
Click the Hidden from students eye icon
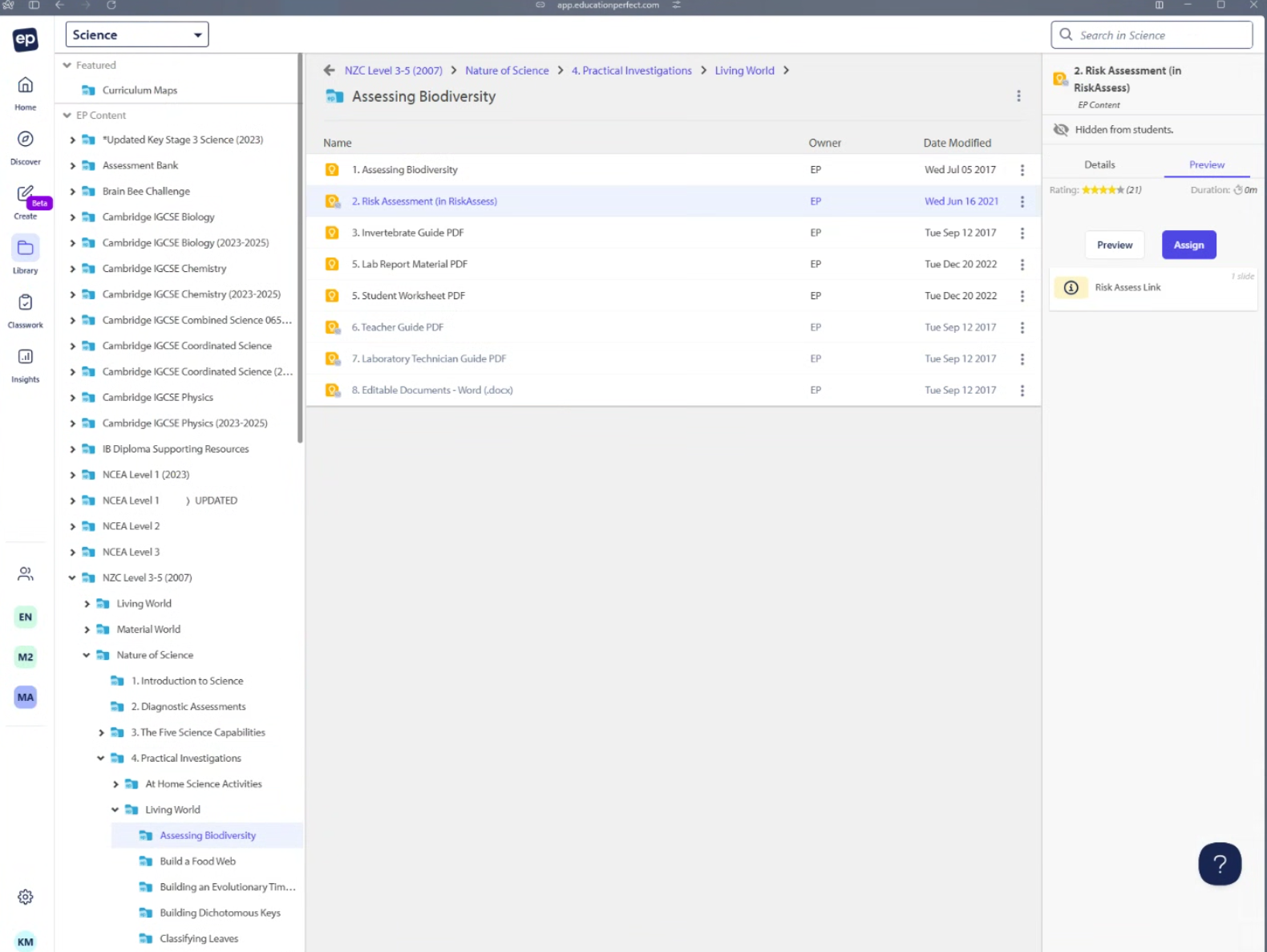coord(1061,130)
